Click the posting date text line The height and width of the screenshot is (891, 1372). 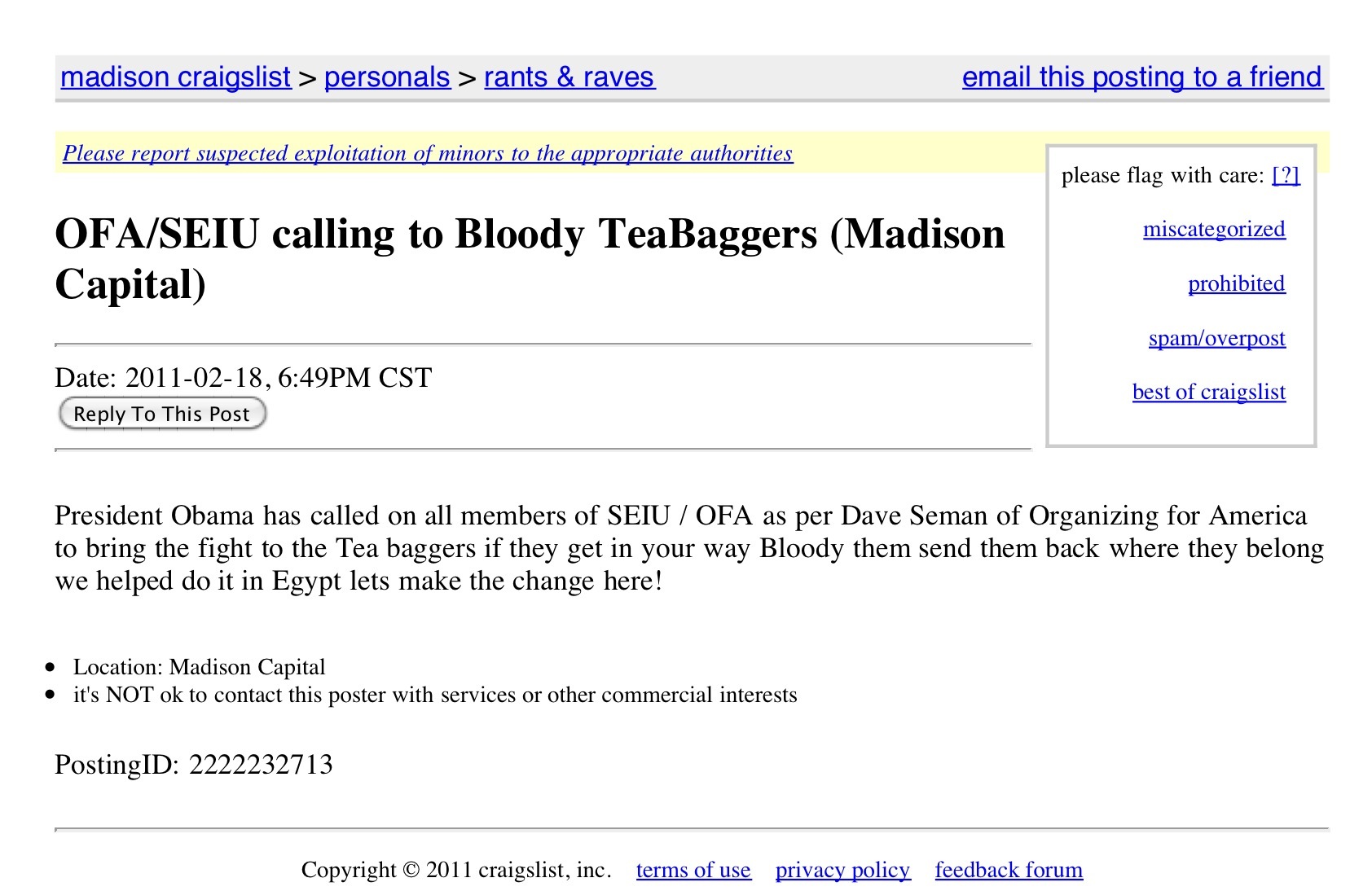click(243, 378)
